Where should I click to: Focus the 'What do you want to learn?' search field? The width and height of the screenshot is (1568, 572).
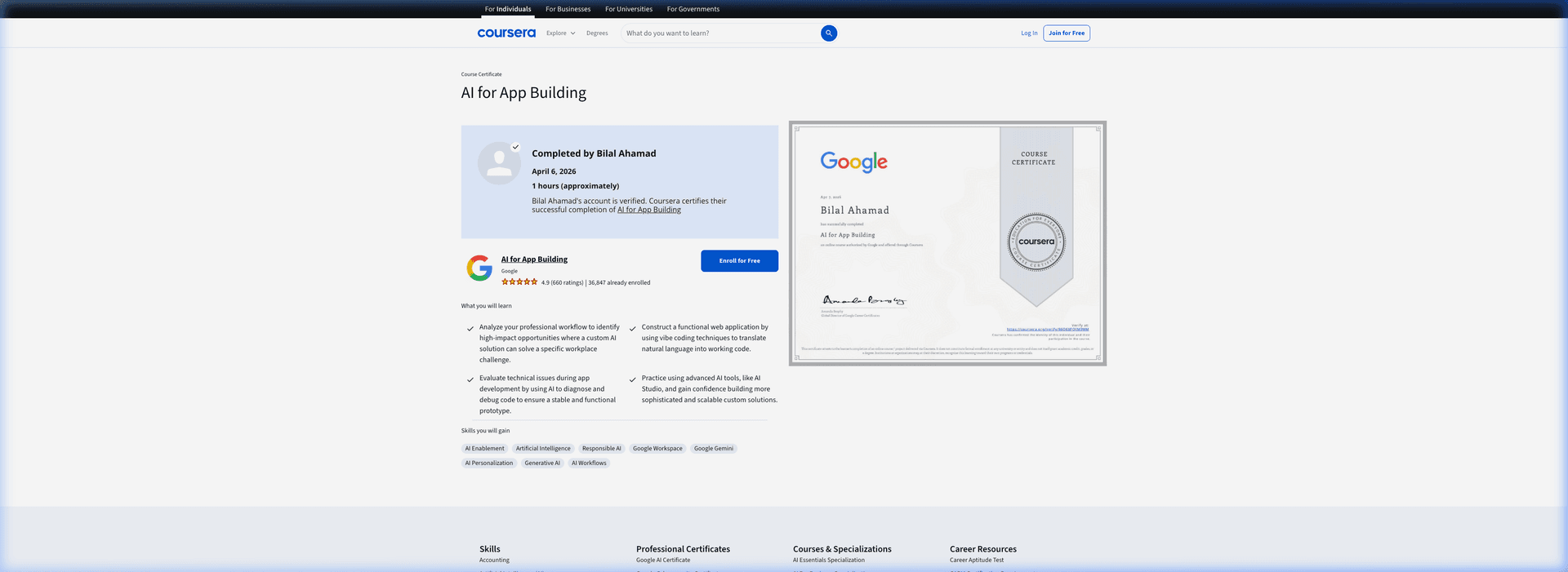(x=721, y=33)
